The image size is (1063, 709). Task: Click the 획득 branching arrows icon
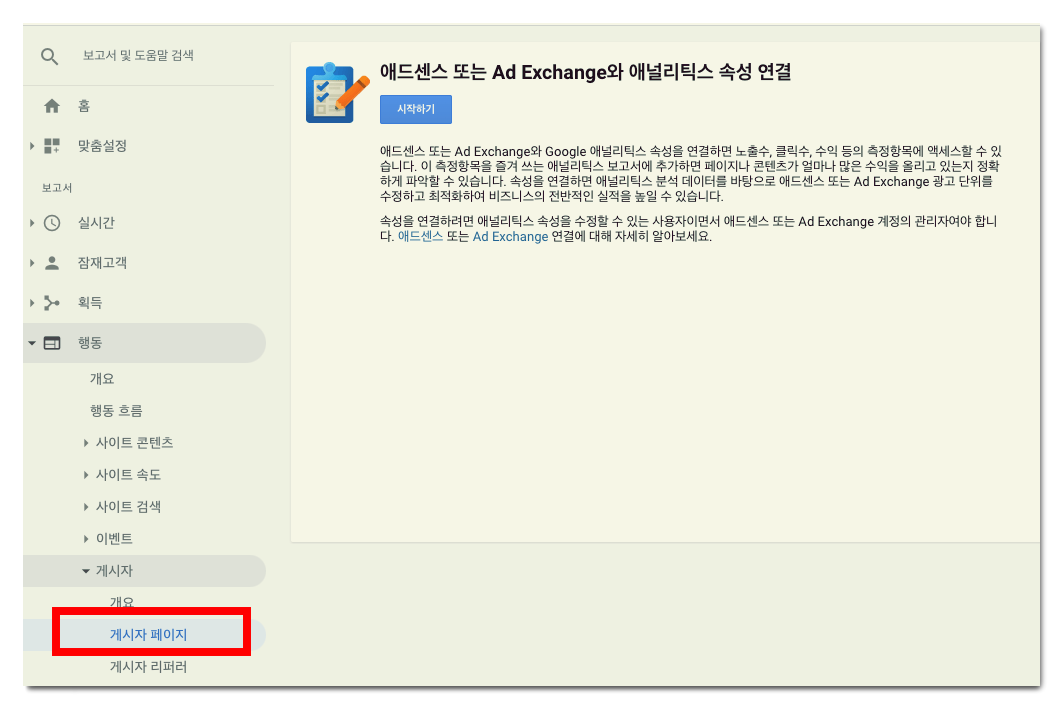click(52, 303)
